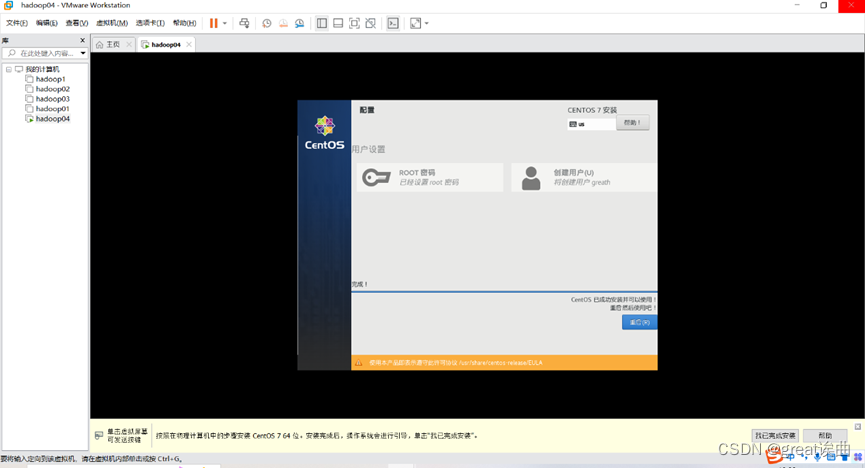Click the stretch guest display icon
The width and height of the screenshot is (865, 468).
pos(415,23)
